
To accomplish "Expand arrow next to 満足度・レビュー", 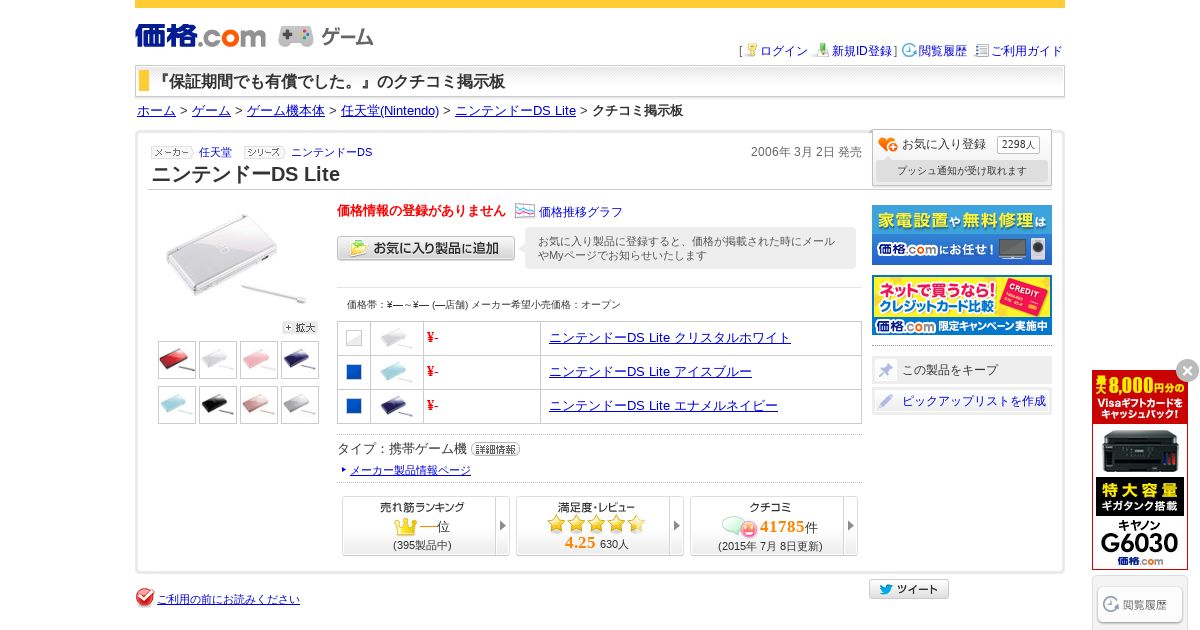I will tap(677, 526).
